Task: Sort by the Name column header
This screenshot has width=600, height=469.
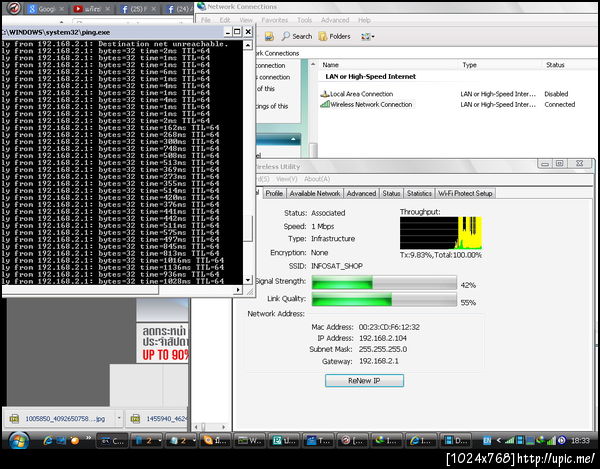Action: point(388,65)
